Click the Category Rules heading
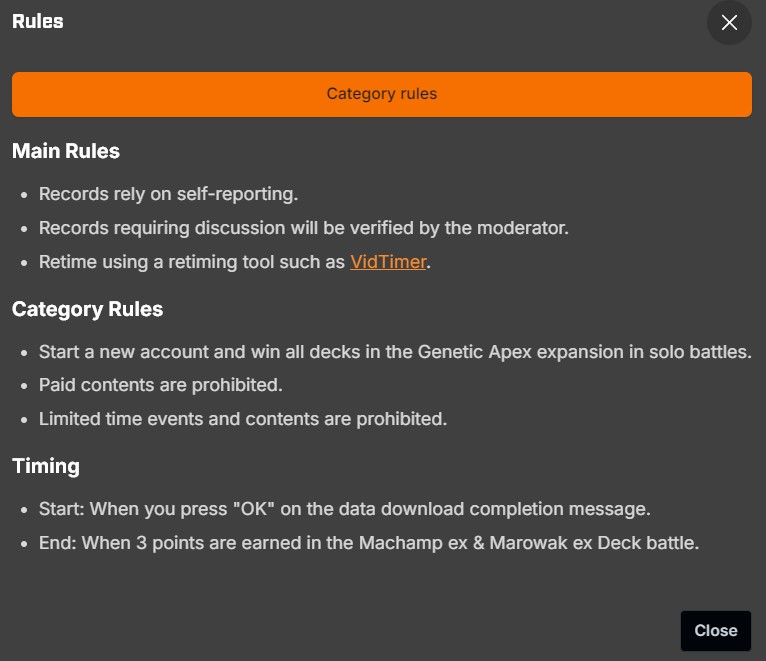The width and height of the screenshot is (766, 661). 87,309
